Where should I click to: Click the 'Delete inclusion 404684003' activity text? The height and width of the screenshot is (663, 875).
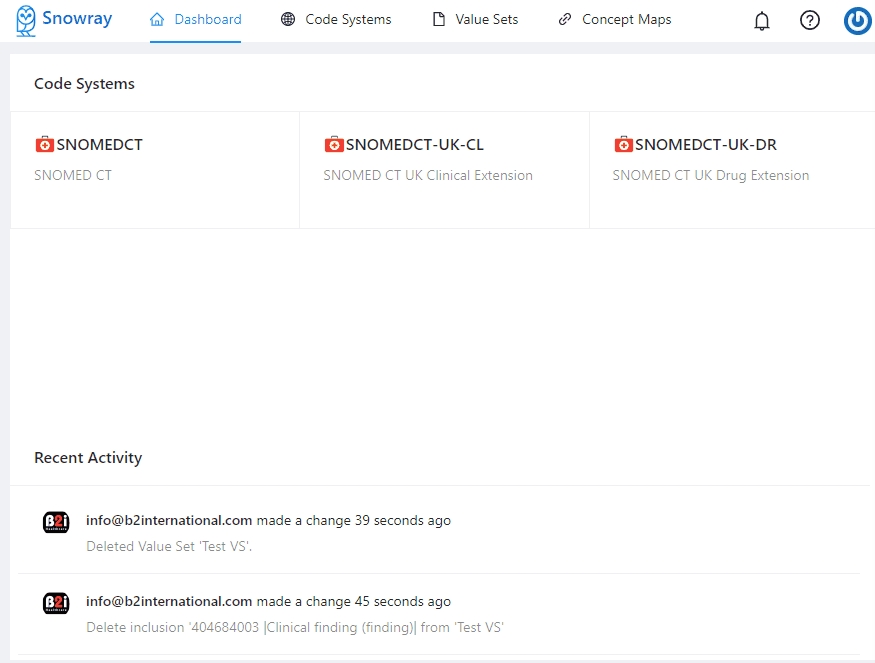coord(294,628)
